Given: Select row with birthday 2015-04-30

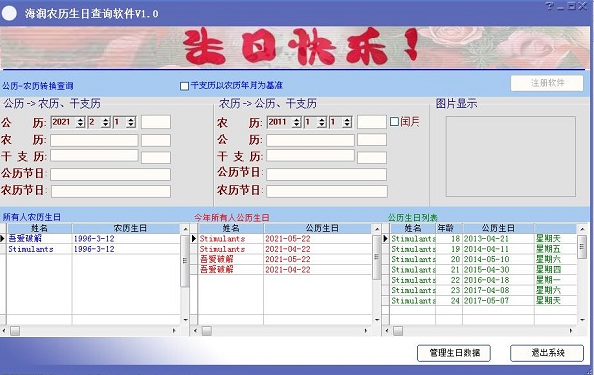Looking at the screenshot, I should tap(483, 270).
